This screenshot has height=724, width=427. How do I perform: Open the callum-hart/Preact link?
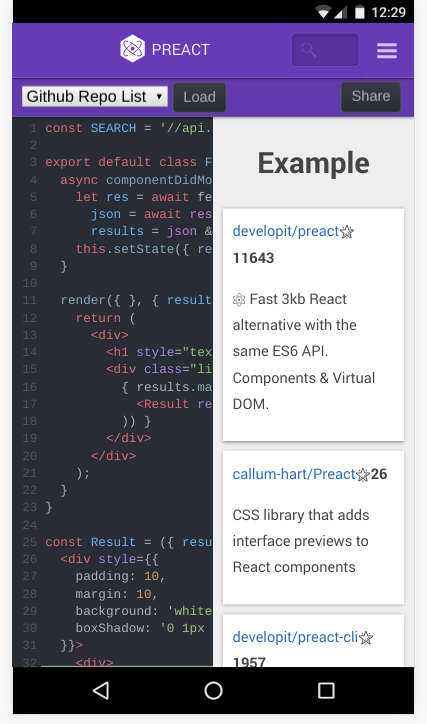294,474
